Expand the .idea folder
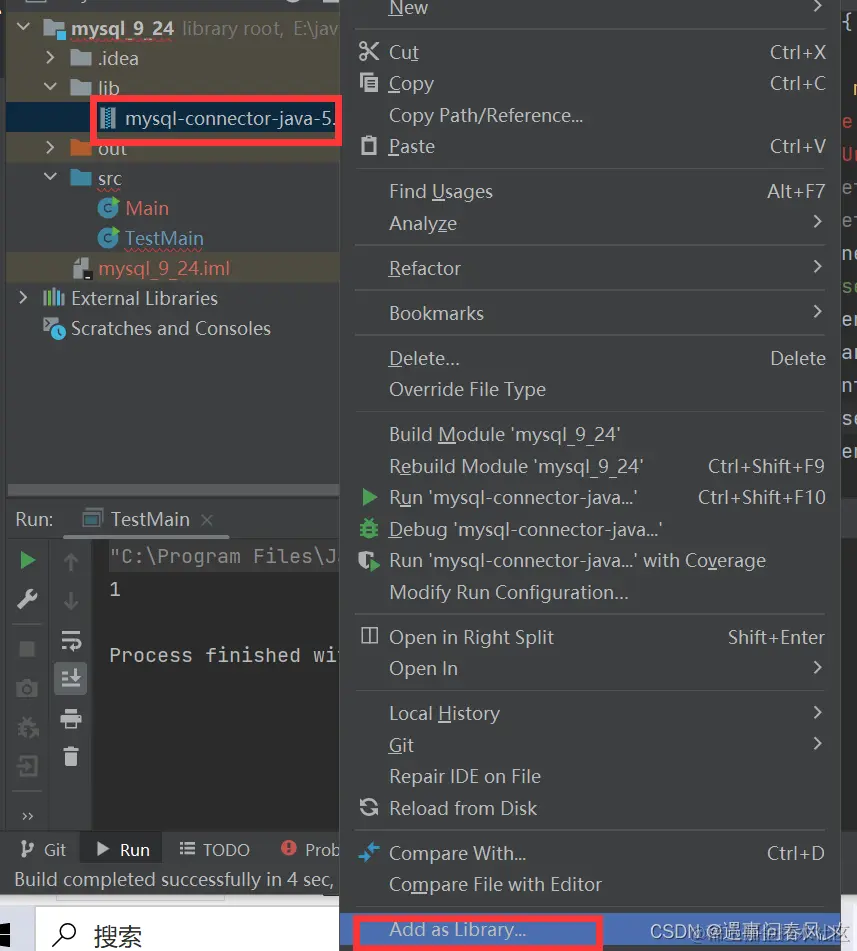Viewport: 857px width, 951px height. click(50, 58)
